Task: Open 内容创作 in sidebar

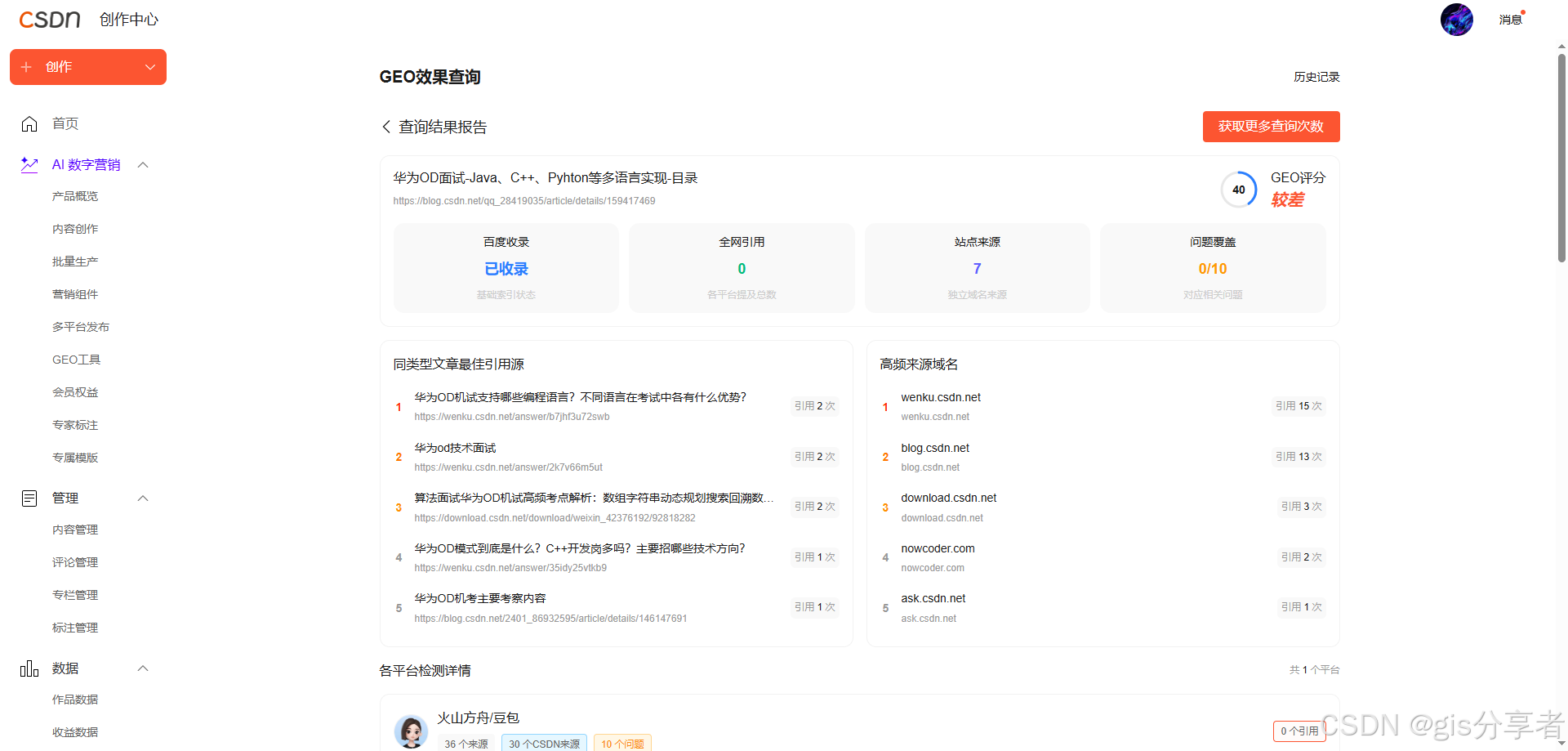Action: point(75,229)
